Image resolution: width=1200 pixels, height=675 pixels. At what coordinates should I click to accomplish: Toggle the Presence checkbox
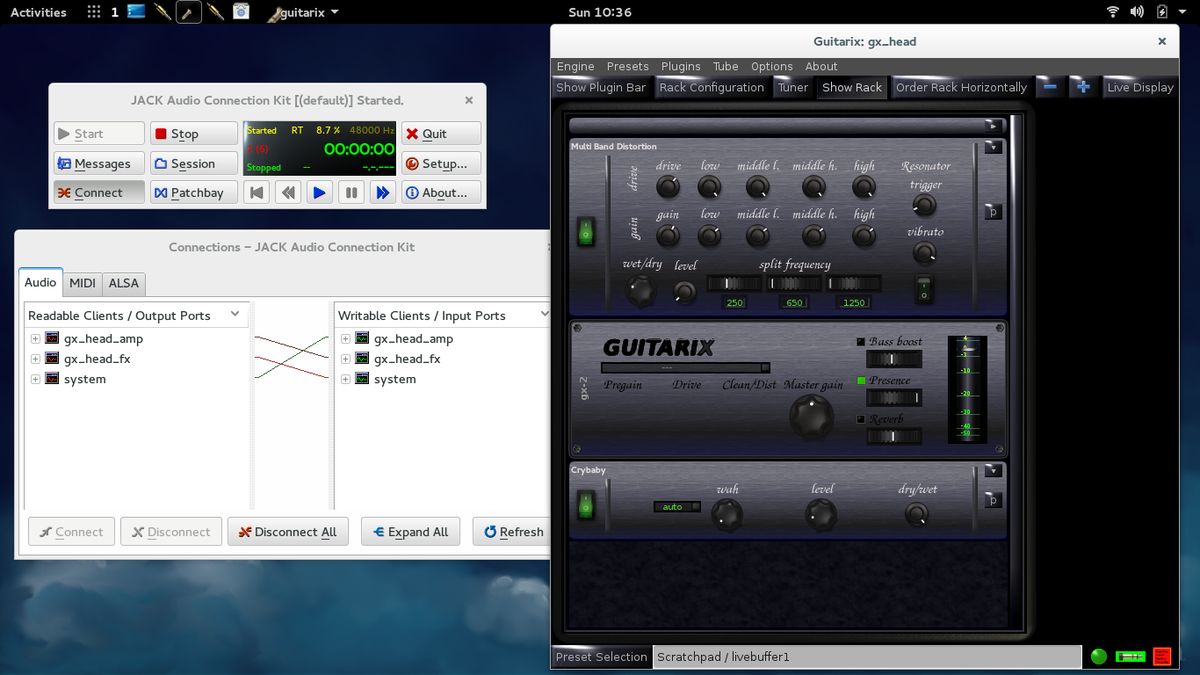tap(861, 381)
